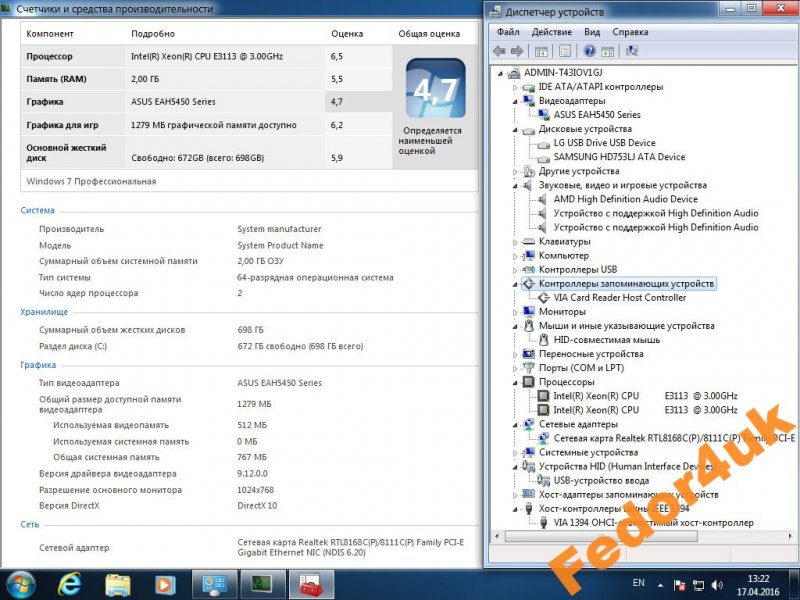Click the Help icon in Device Manager toolbar
The width and height of the screenshot is (800, 600).
coord(591,51)
